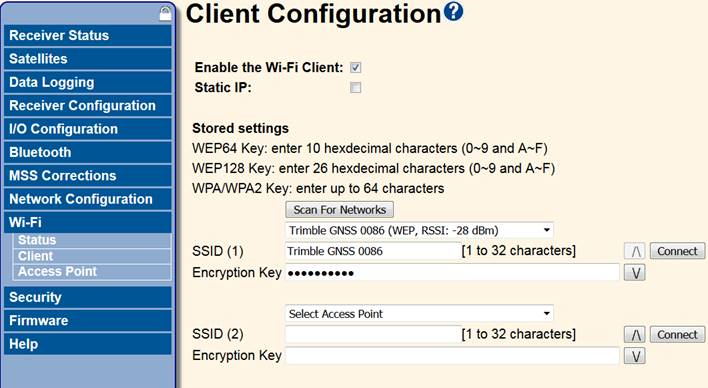Move SSID (2) down with the V arrow
The width and height of the screenshot is (708, 388).
[634, 356]
